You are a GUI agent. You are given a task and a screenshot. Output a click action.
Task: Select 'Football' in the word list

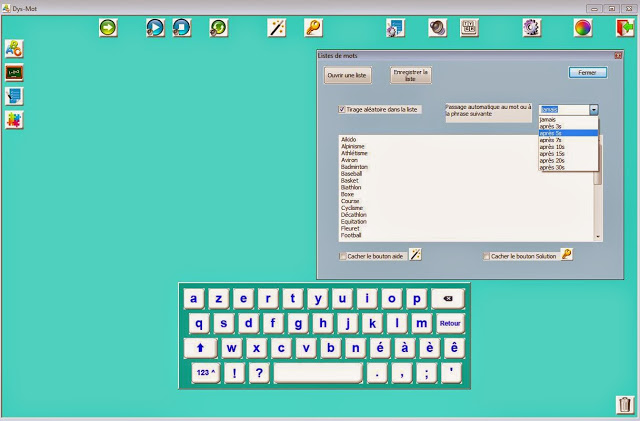coord(353,235)
